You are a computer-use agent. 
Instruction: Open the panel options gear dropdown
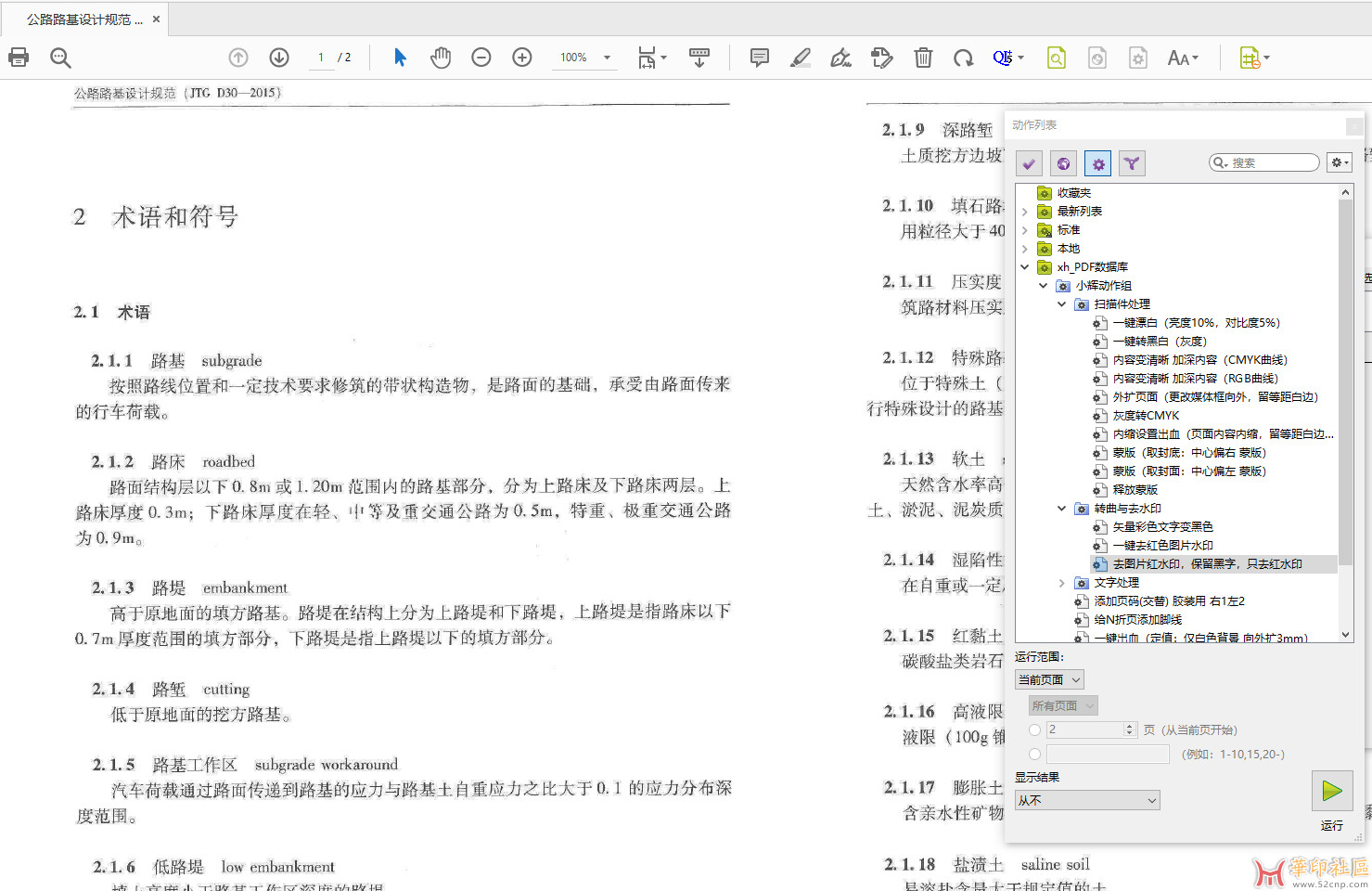click(1340, 162)
